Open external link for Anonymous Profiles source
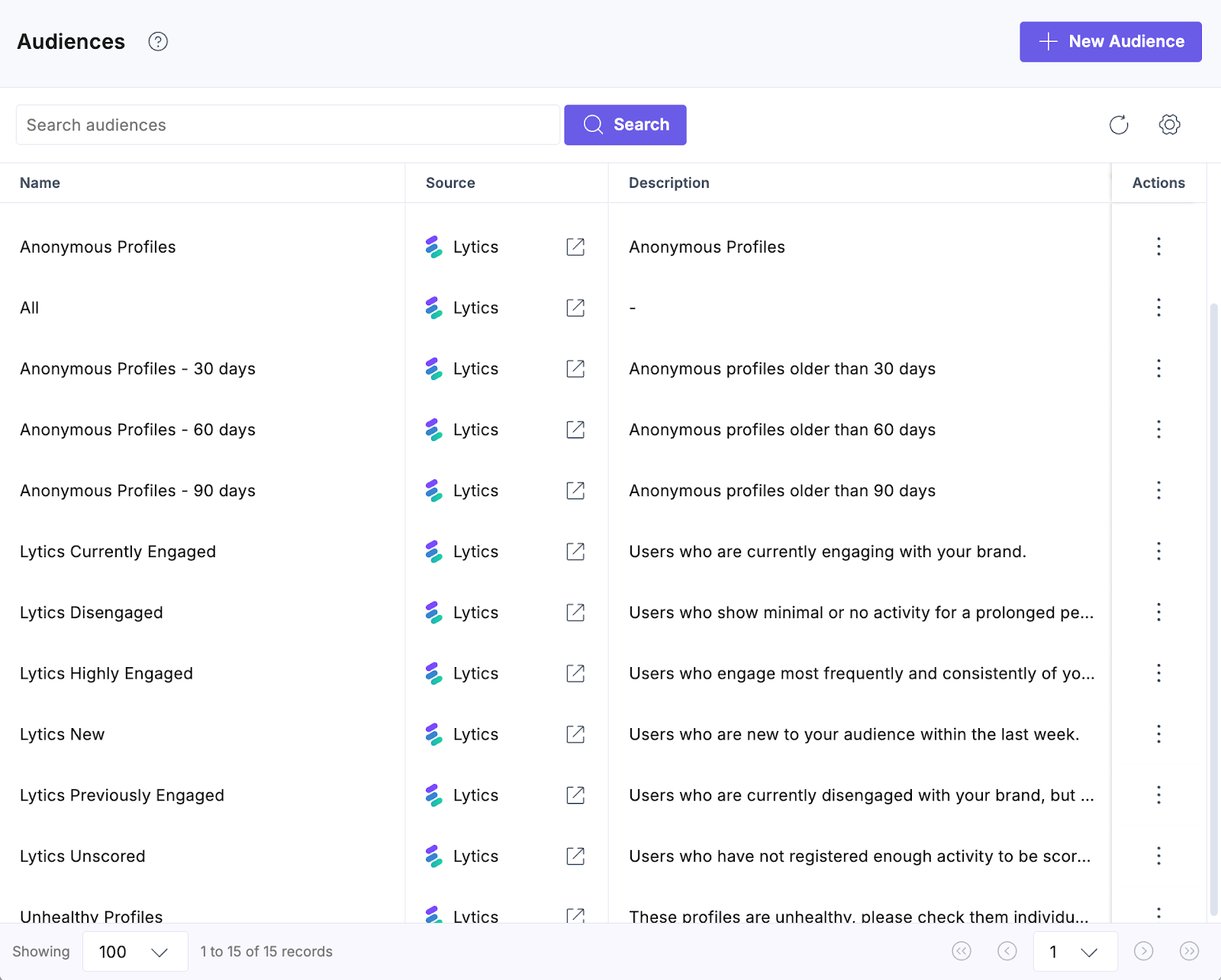 click(575, 247)
